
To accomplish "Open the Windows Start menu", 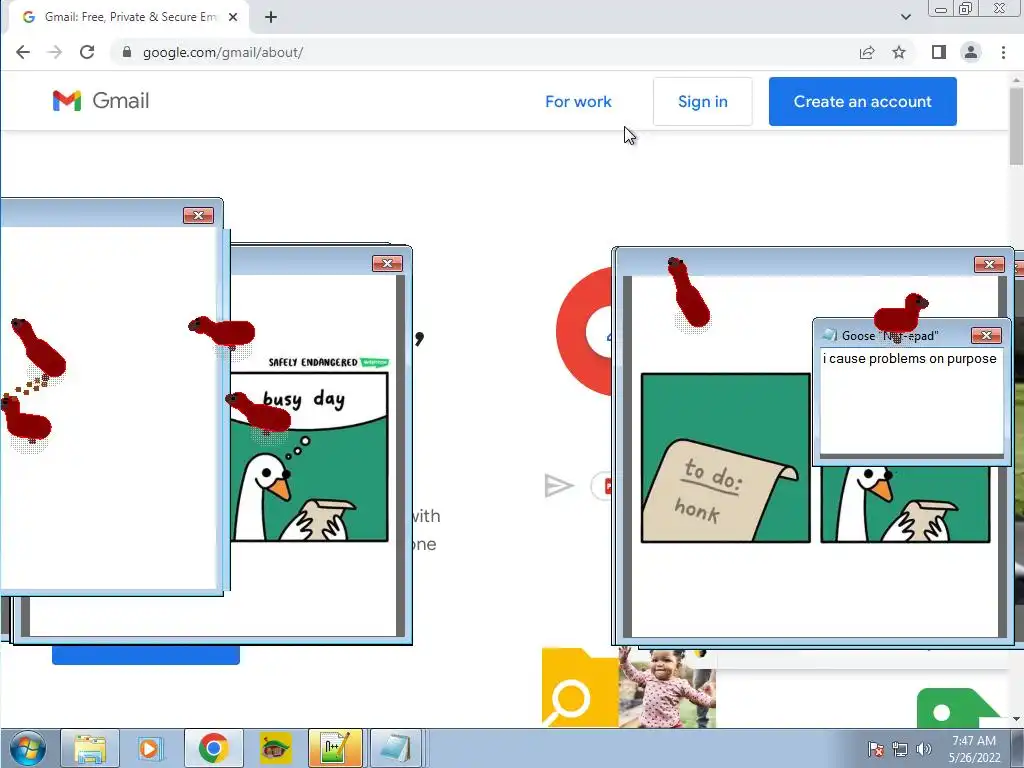I will coord(27,748).
